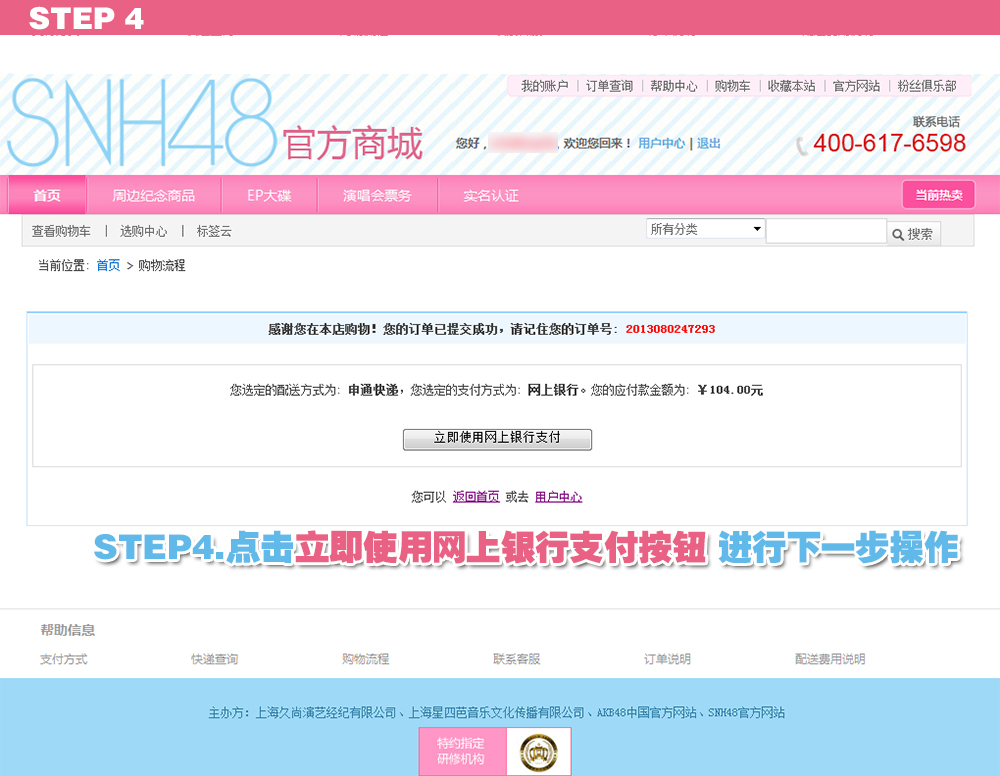Open 订单查询 in top bar
Image resolution: width=1000 pixels, height=776 pixels.
pyautogui.click(x=609, y=86)
